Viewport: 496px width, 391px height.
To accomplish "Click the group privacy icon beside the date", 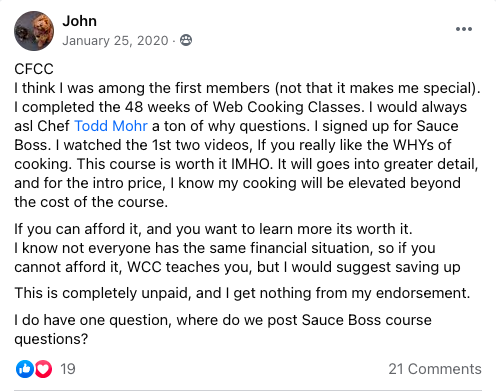I will coord(186,40).
